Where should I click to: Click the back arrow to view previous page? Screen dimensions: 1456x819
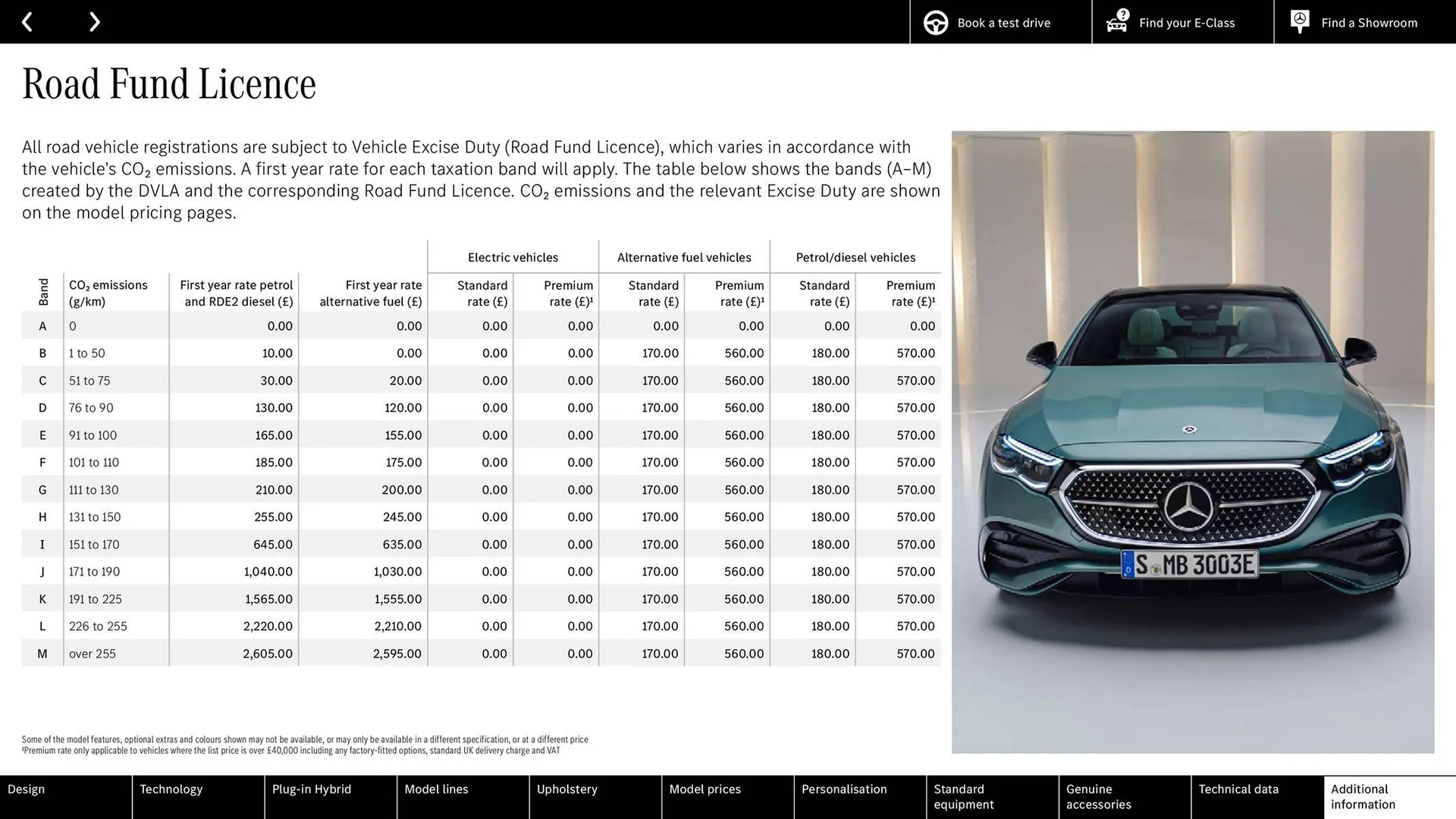point(27,21)
